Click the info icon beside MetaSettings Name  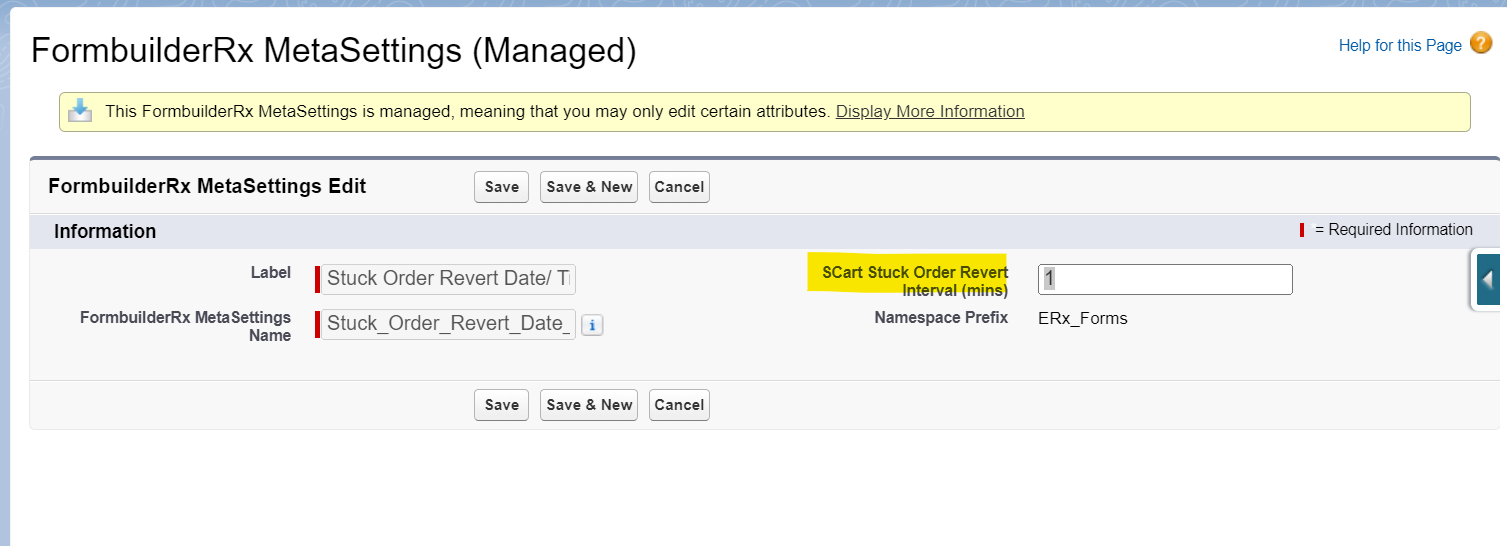coord(592,325)
